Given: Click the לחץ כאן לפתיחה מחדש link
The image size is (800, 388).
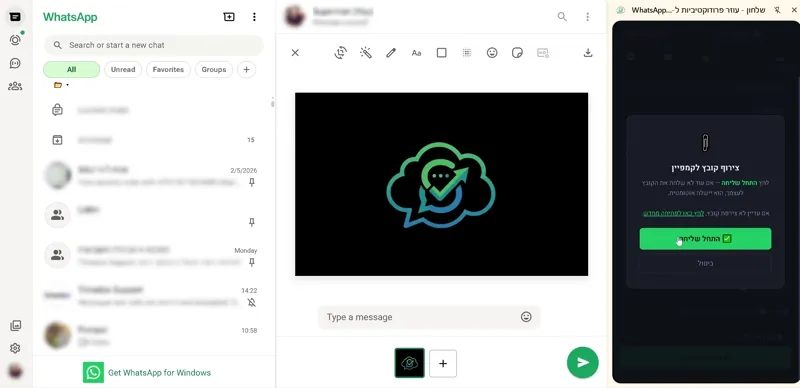Looking at the screenshot, I should coord(673,213).
